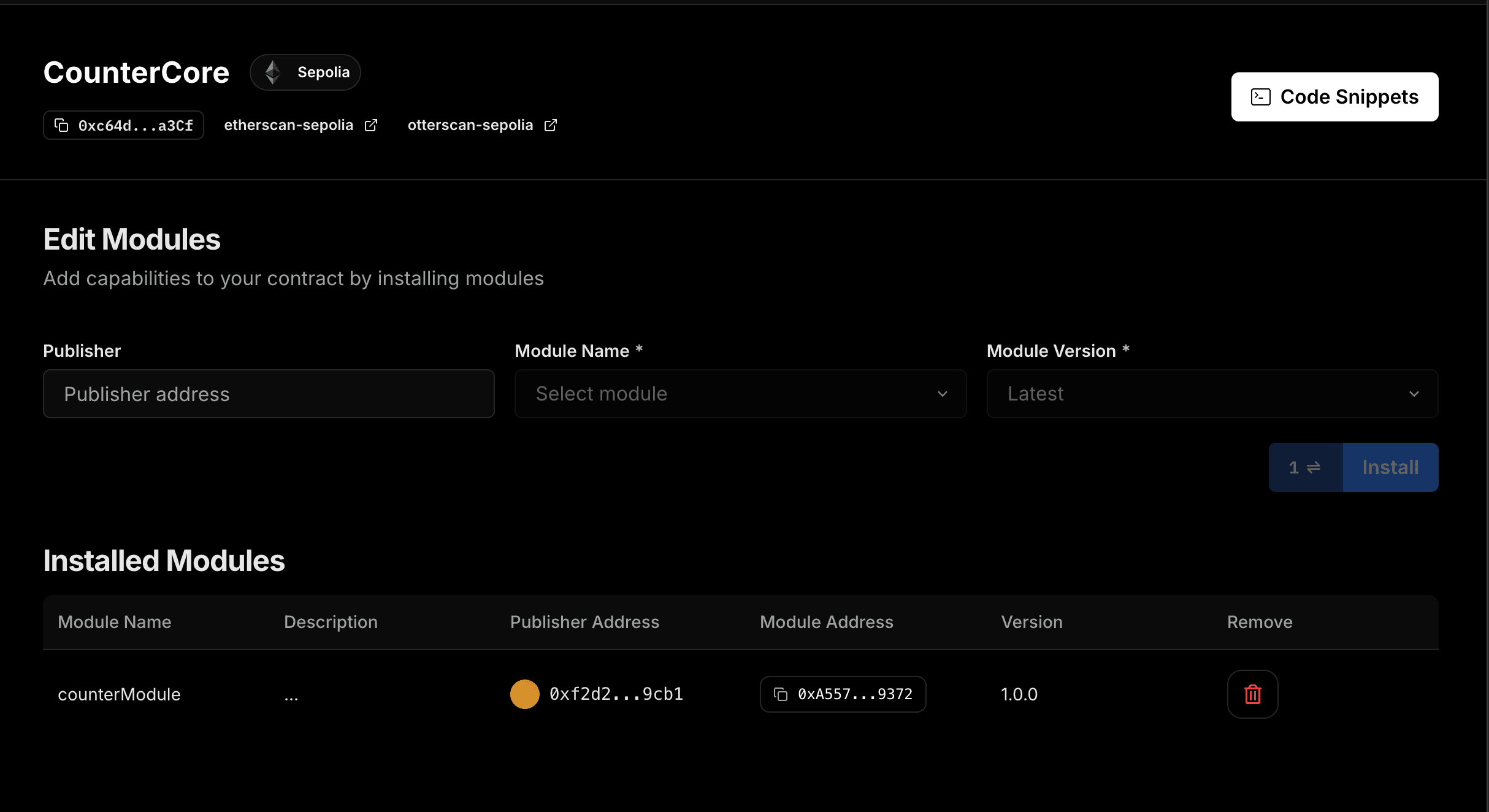Open Code Snippets
The width and height of the screenshot is (1489, 812).
(x=1334, y=97)
